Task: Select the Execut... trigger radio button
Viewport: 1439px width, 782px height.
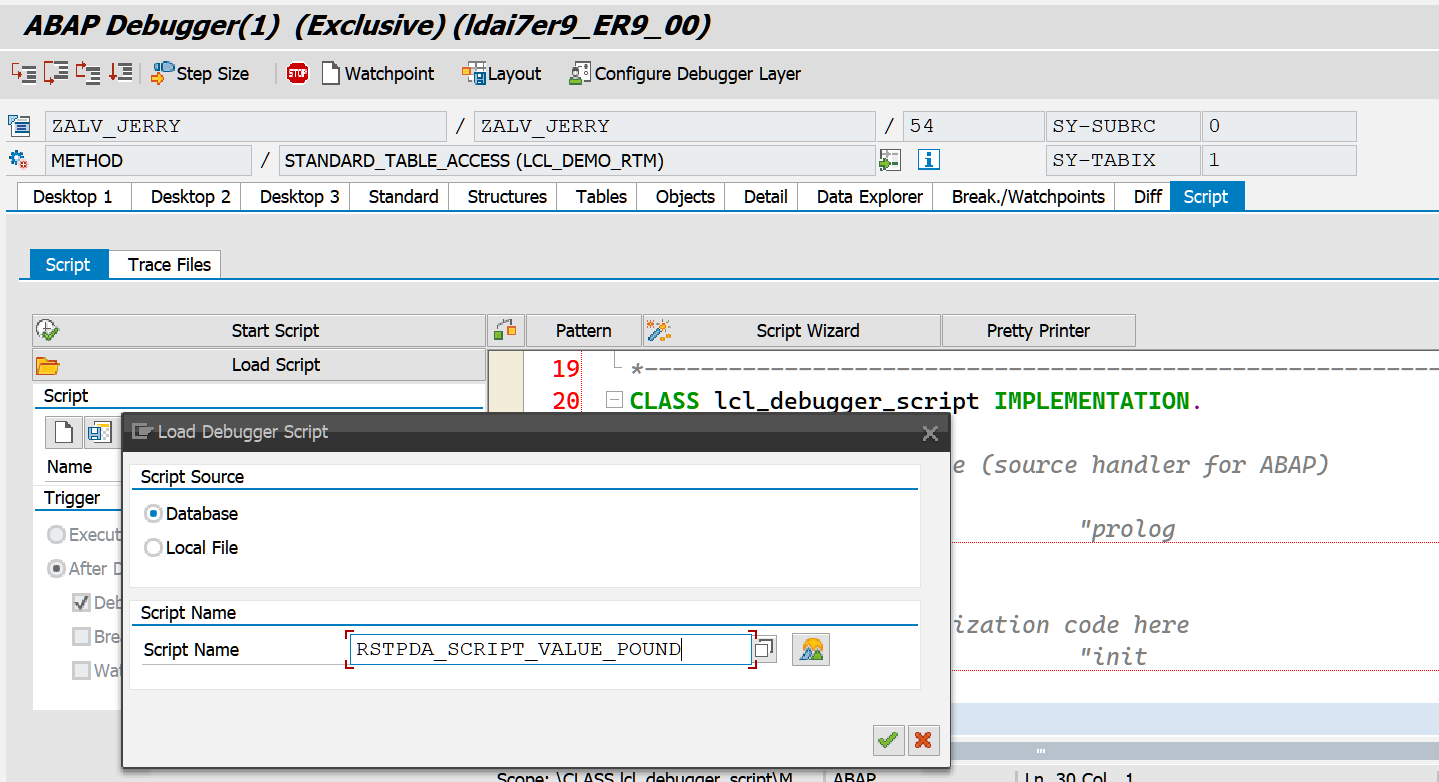Action: click(57, 535)
